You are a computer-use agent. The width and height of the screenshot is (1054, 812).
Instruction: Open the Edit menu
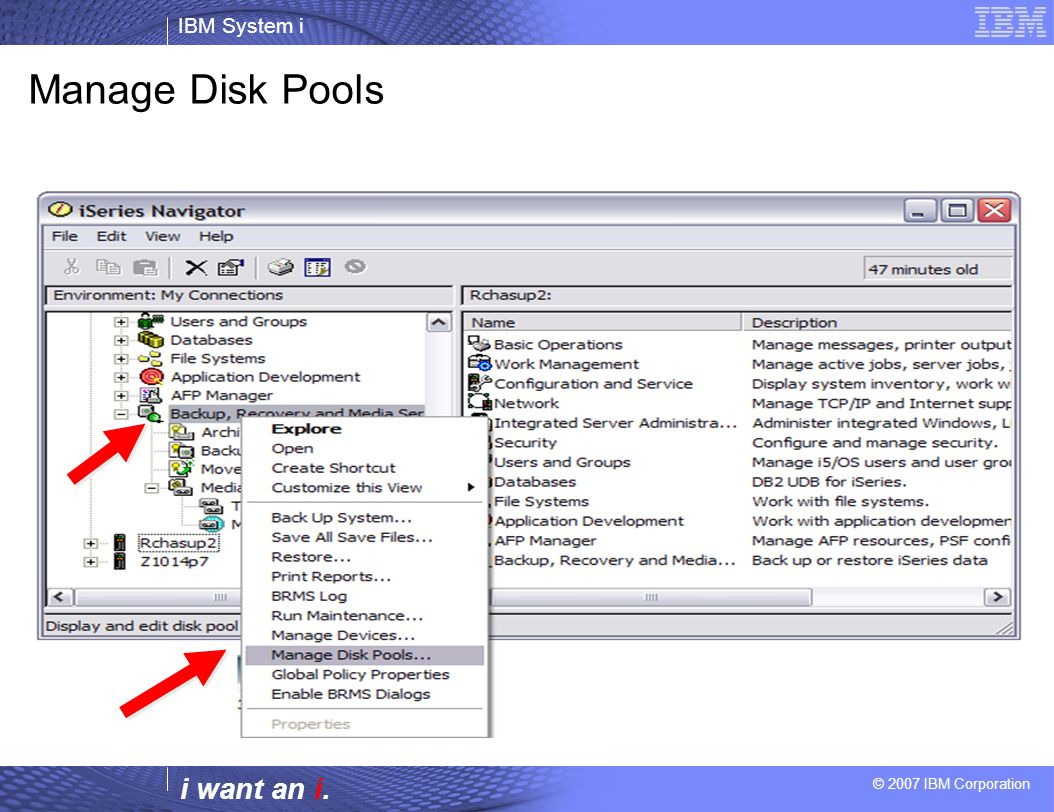pyautogui.click(x=111, y=237)
